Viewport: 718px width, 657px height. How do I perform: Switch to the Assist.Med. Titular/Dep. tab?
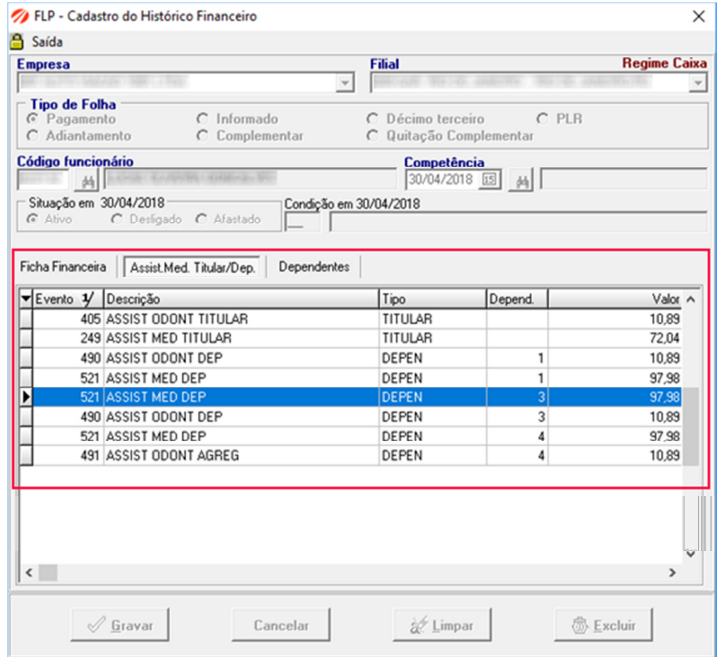pyautogui.click(x=192, y=267)
